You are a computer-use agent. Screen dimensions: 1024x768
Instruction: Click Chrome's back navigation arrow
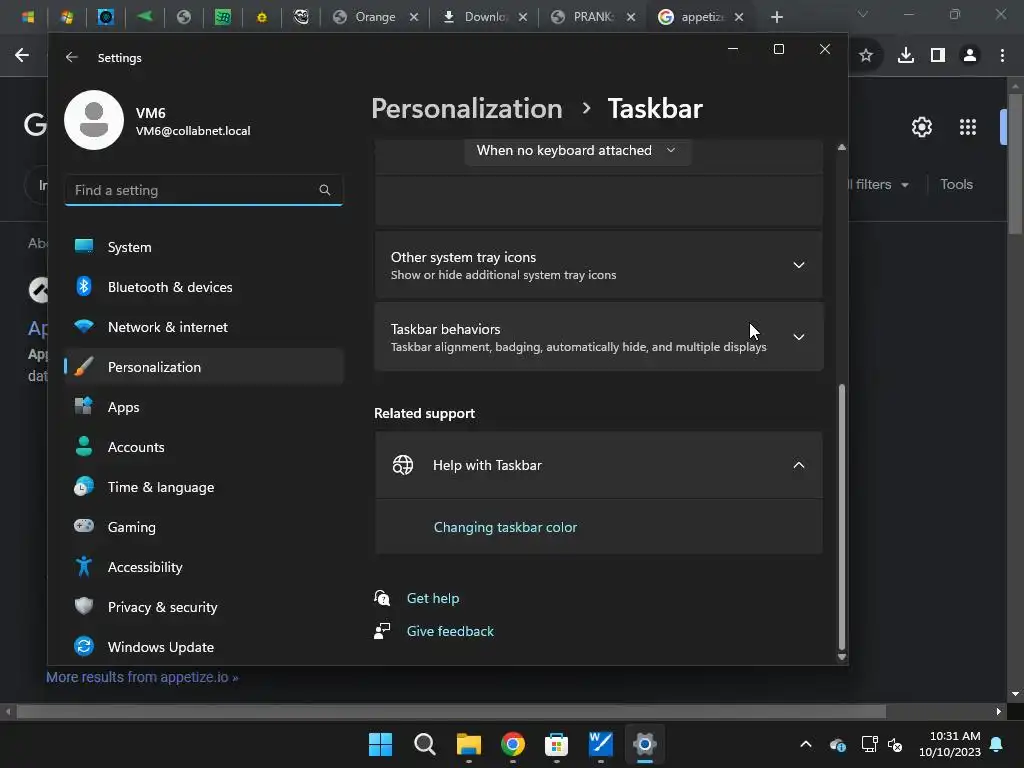(22, 56)
